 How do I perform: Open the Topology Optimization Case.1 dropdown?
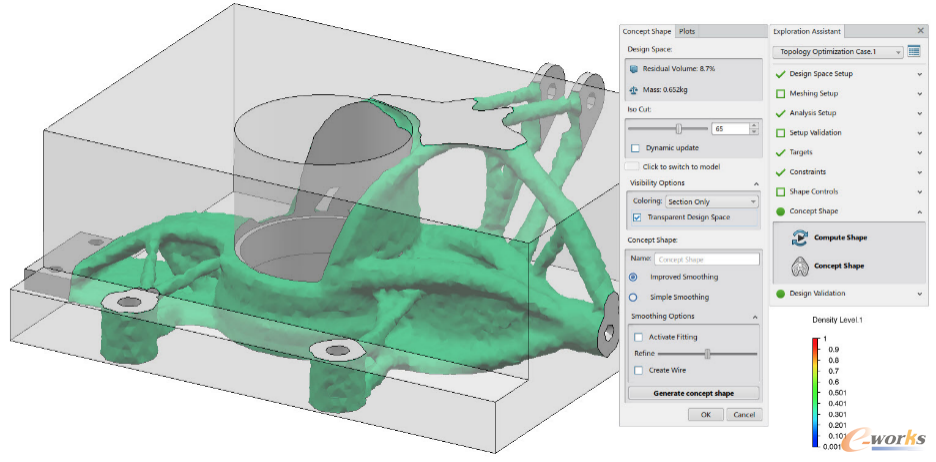click(x=838, y=52)
